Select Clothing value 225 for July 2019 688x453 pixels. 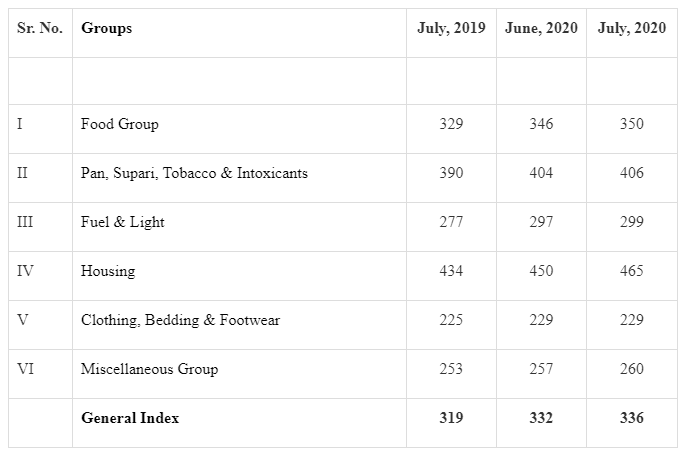coord(451,320)
